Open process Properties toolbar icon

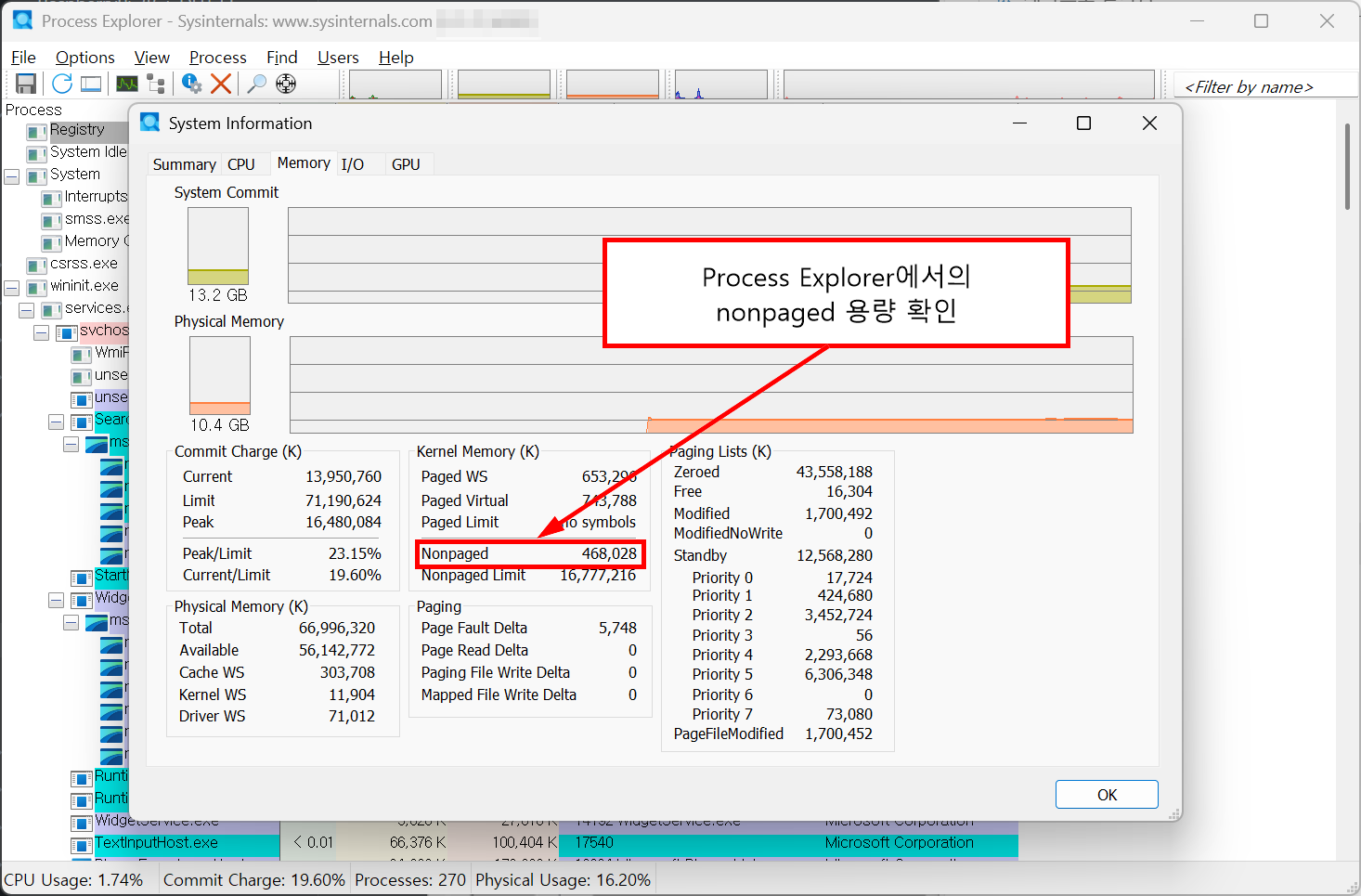192,84
